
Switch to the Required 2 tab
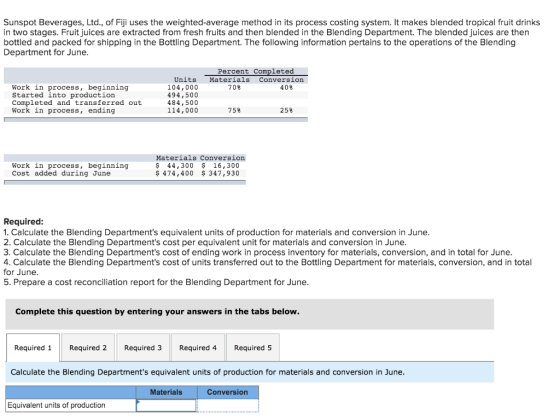(88, 348)
